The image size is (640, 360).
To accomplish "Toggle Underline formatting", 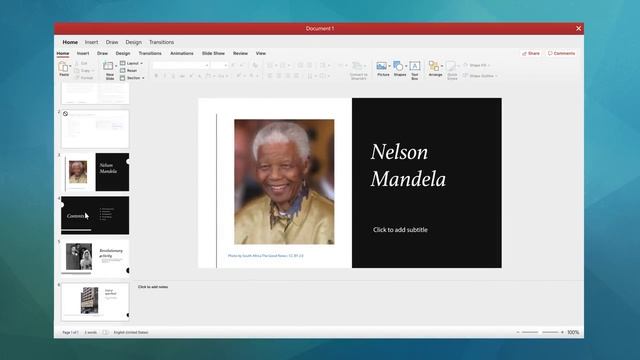I will 173,76.
